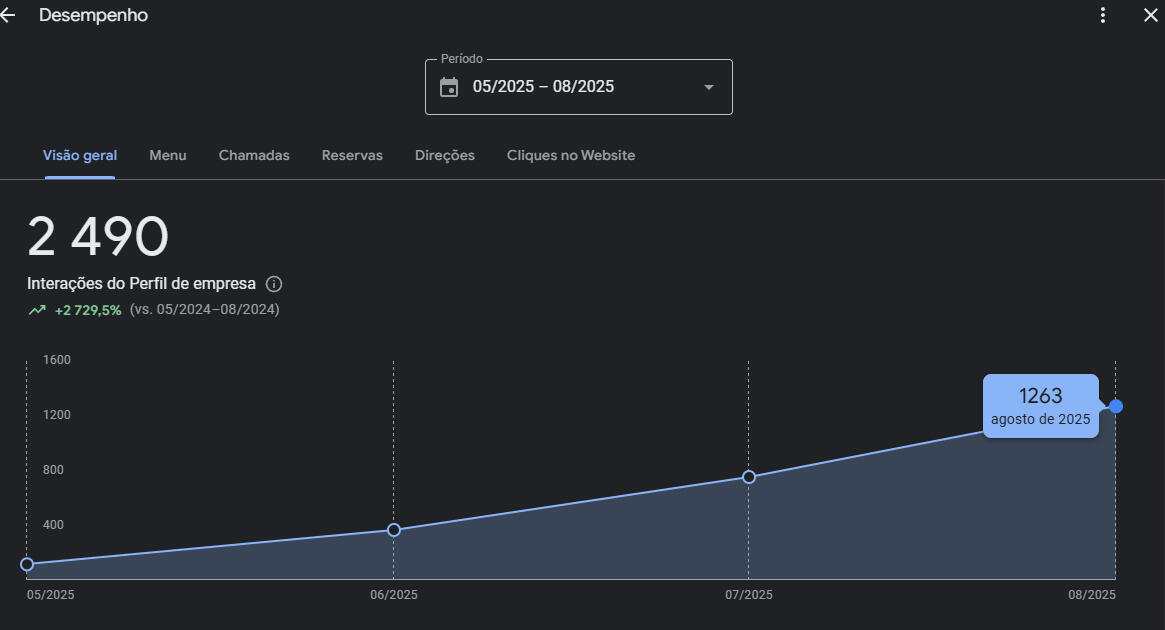Open the Chamadas tab

[254, 155]
